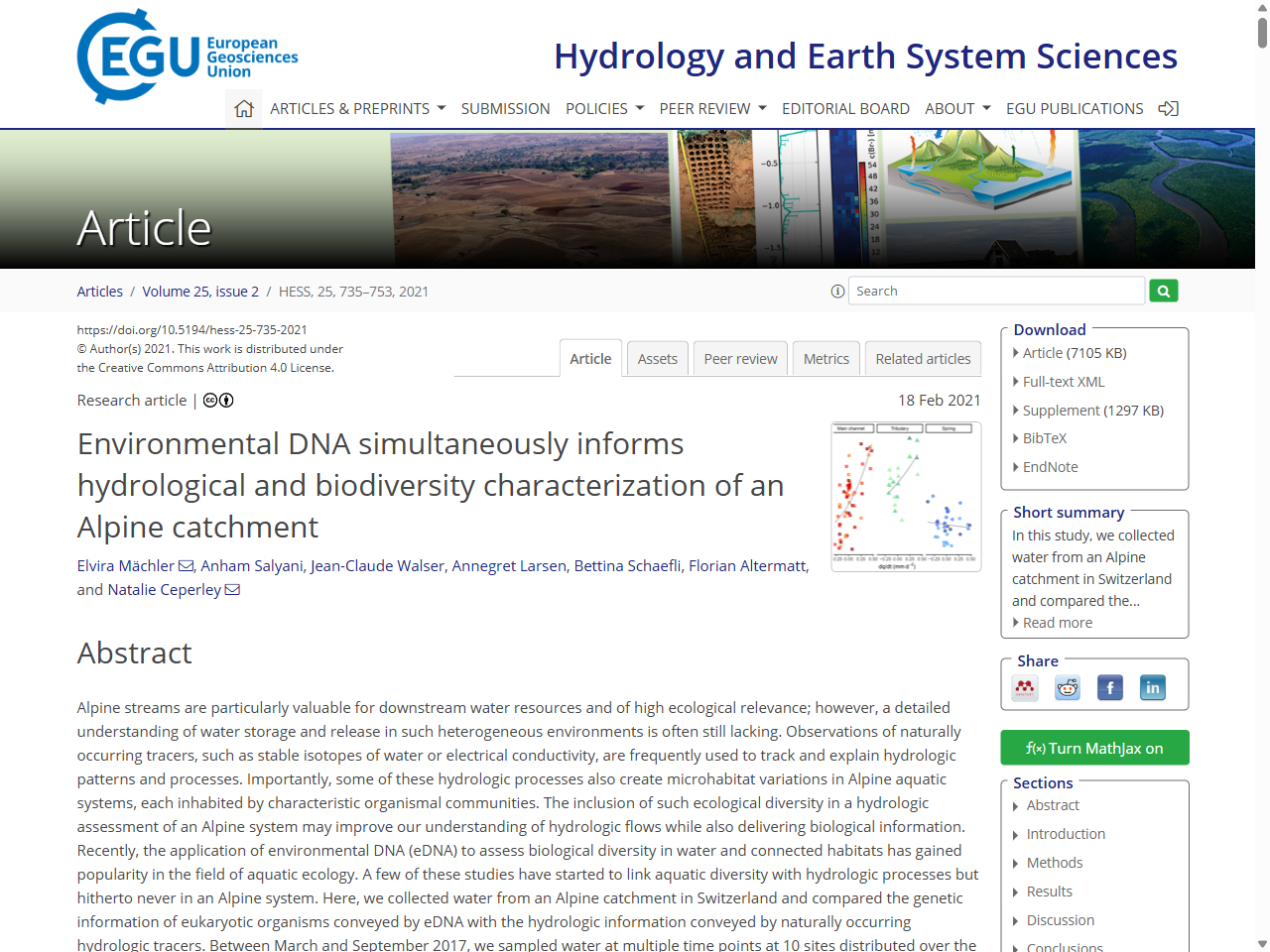Open author Annegret Larsen link

point(509,566)
